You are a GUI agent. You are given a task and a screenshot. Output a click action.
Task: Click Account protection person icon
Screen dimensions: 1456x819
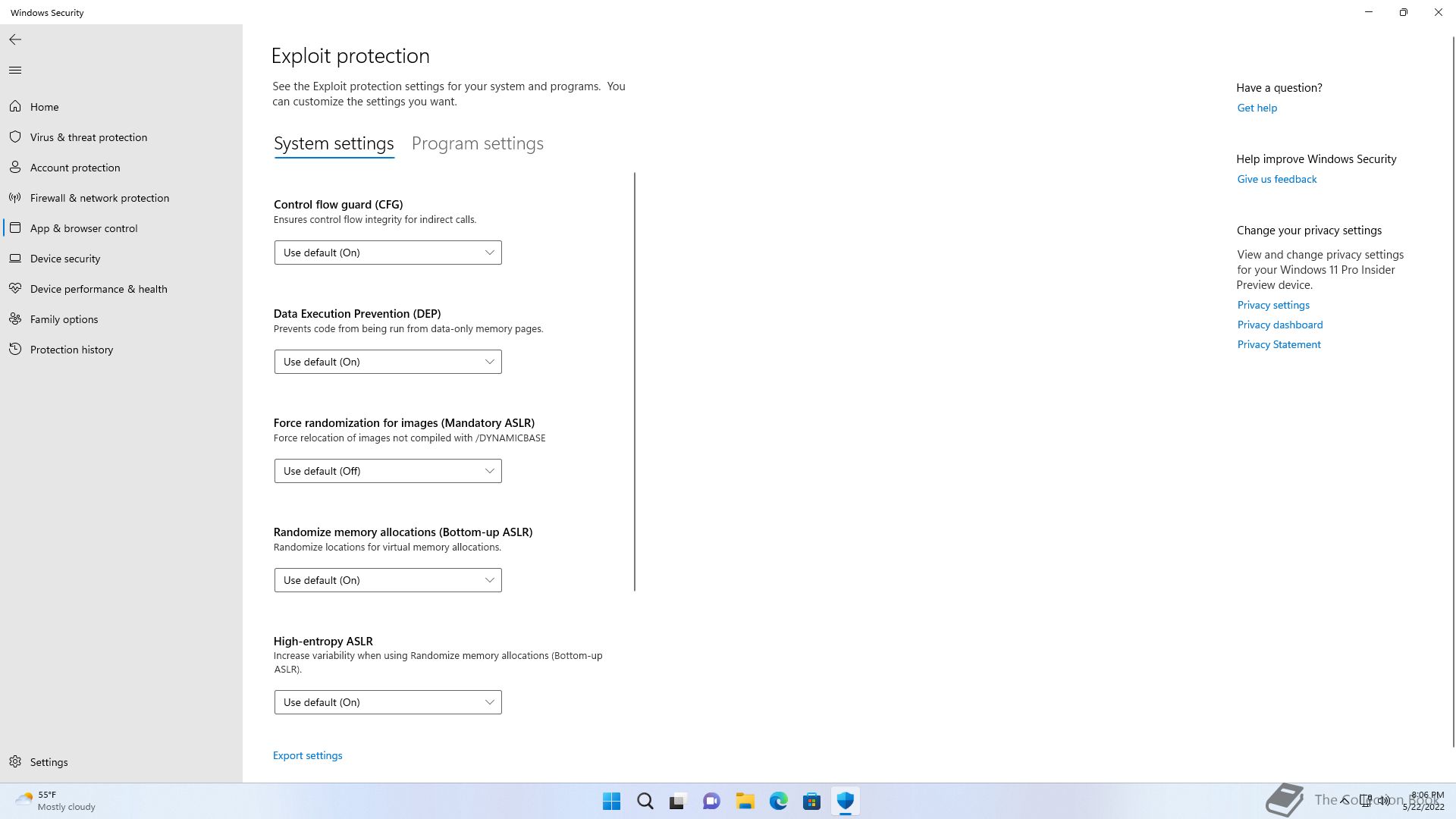pyautogui.click(x=15, y=168)
